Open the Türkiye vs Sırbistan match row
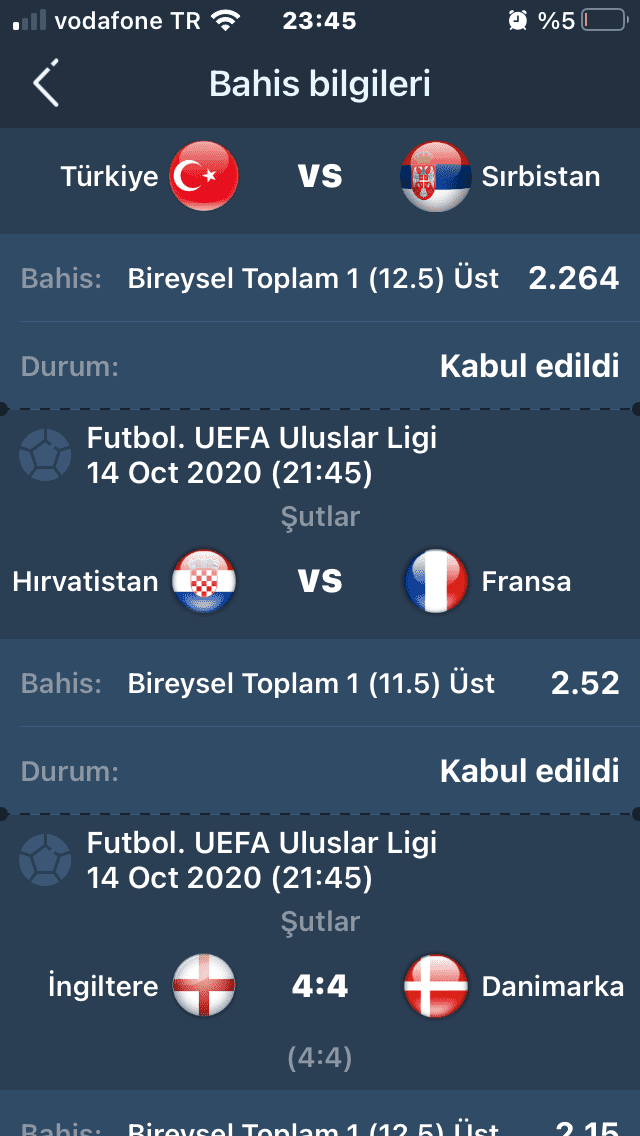The image size is (640, 1136). tap(320, 177)
